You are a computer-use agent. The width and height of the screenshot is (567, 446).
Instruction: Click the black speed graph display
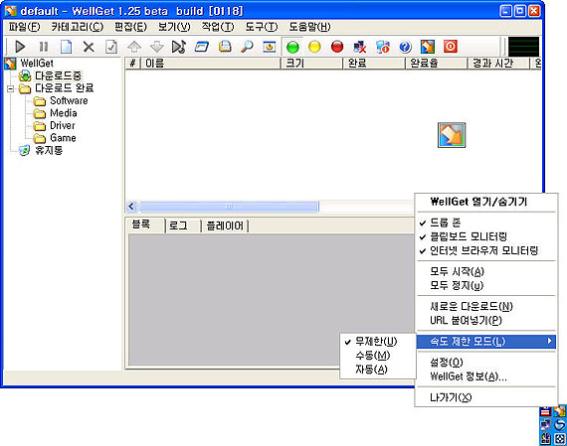(x=524, y=47)
